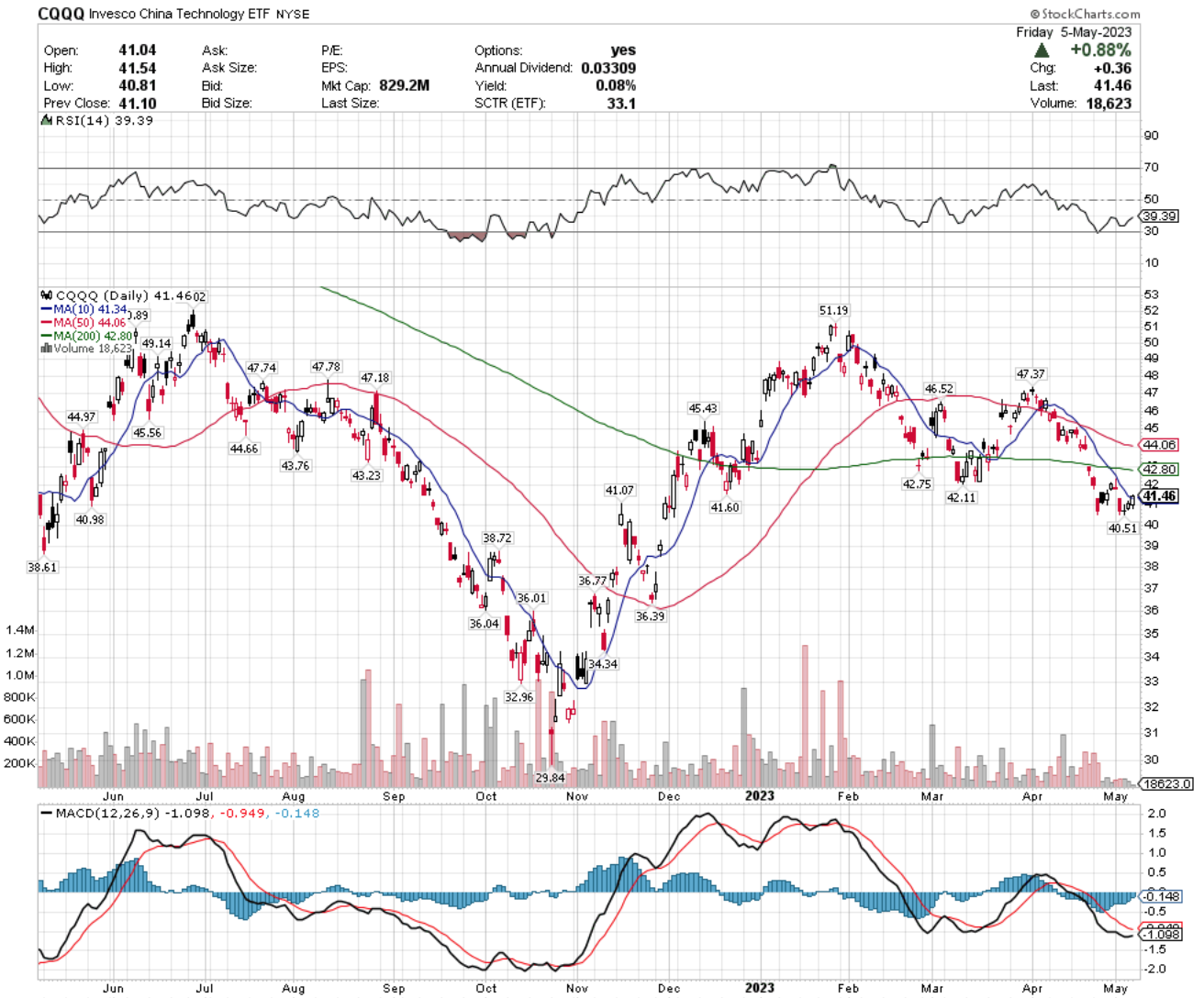Click the 47.78 price label
Screen dimensions: 1204x998
[326, 367]
